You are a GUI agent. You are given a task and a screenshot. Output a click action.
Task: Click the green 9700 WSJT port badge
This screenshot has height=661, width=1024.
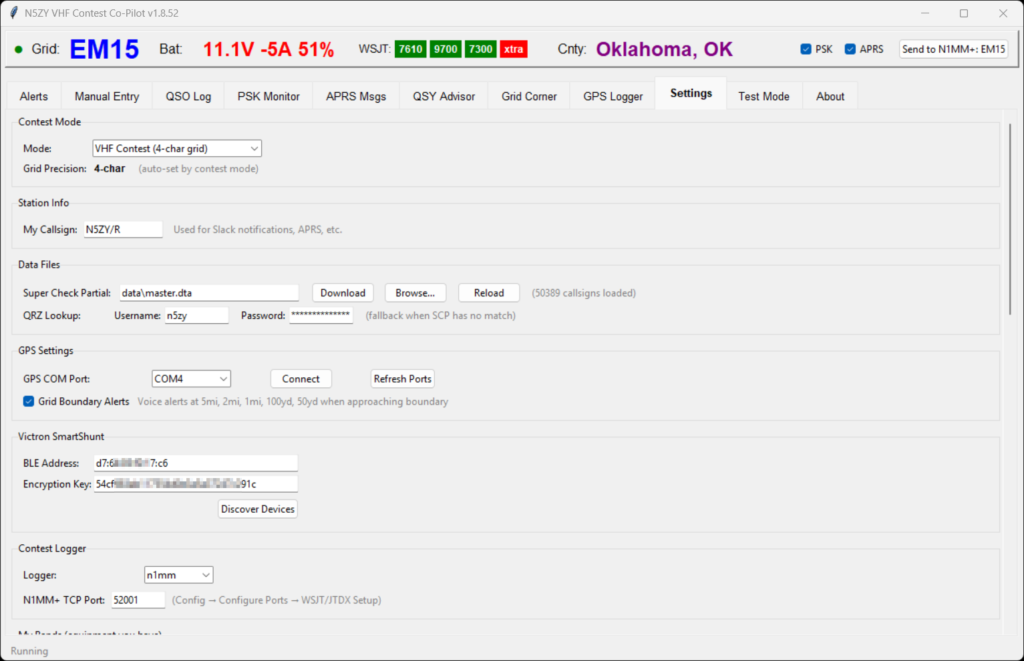pyautogui.click(x=445, y=50)
